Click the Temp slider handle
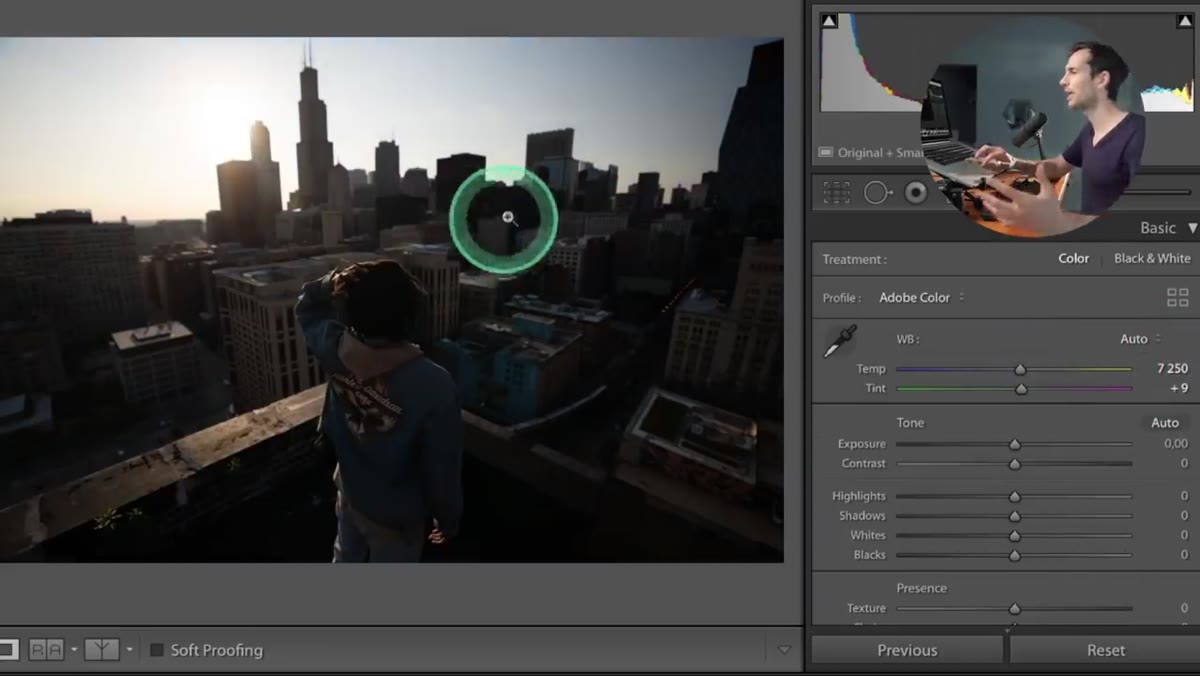Viewport: 1200px width, 676px height. (1020, 369)
